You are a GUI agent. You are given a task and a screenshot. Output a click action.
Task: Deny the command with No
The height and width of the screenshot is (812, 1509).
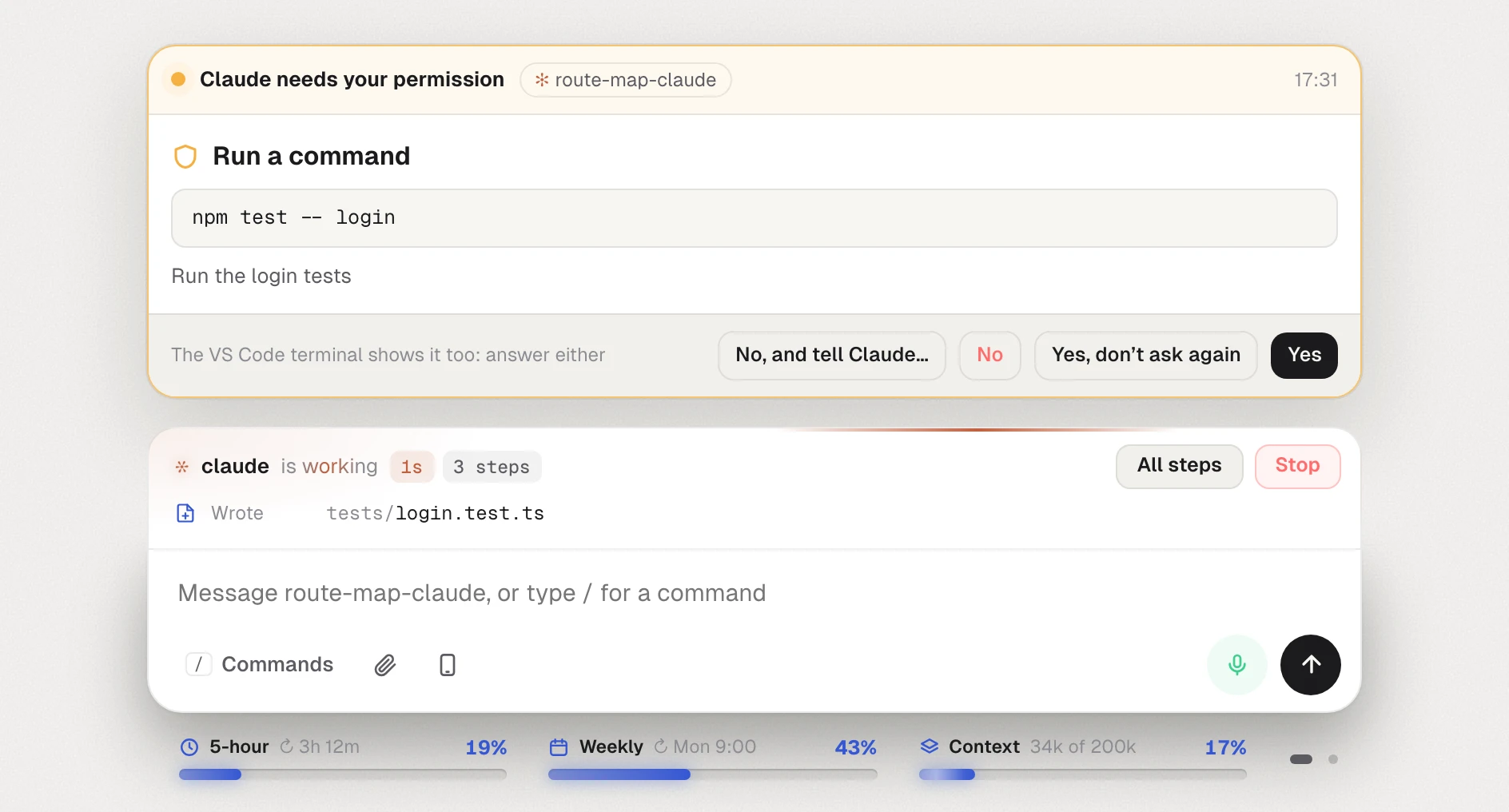point(989,355)
